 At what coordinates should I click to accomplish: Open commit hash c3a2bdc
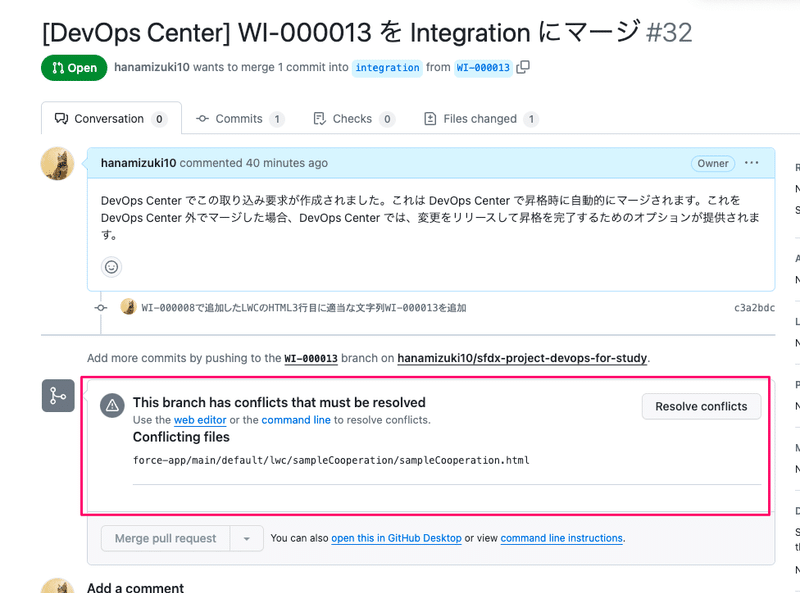click(x=754, y=308)
